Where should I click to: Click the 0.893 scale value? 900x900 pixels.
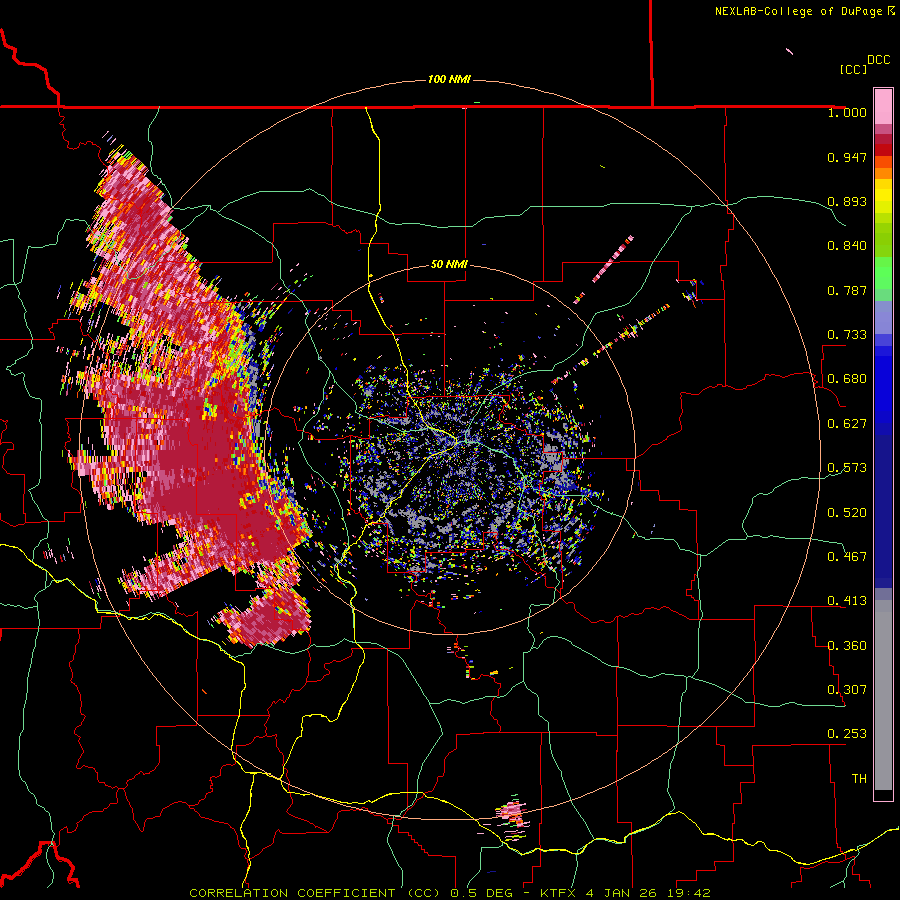[847, 201]
